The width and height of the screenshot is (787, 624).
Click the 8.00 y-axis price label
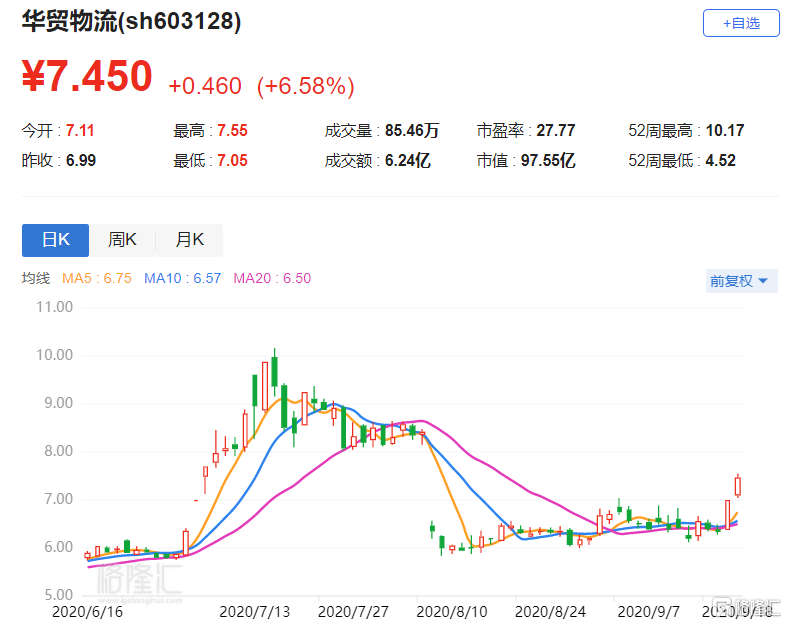pyautogui.click(x=58, y=451)
